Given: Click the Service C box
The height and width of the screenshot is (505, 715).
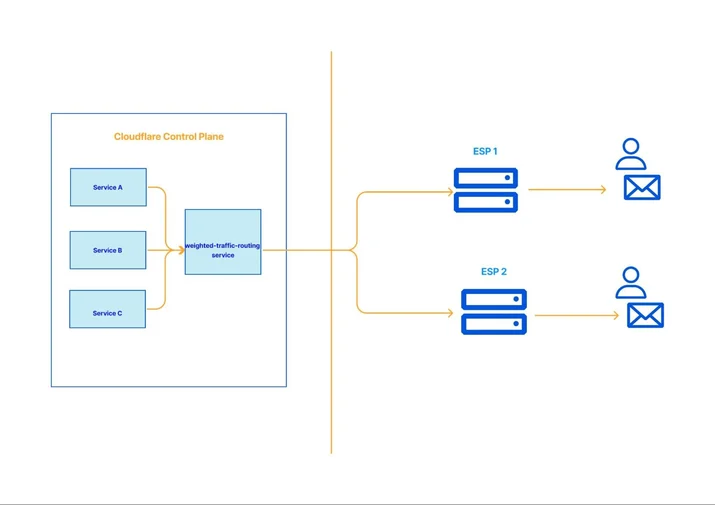Looking at the screenshot, I should click(108, 309).
